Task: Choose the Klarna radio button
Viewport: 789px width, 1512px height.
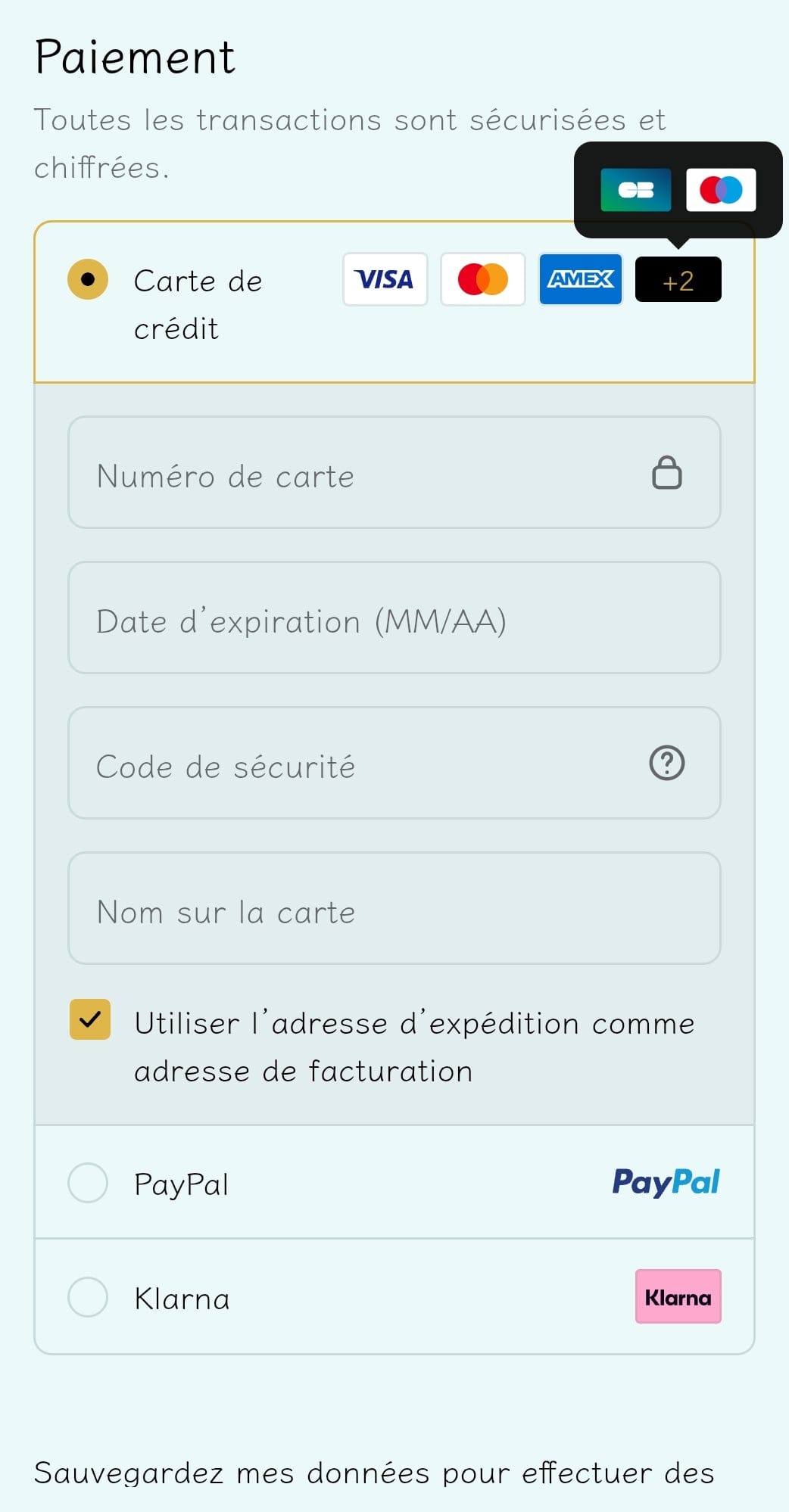Action: 88,1296
